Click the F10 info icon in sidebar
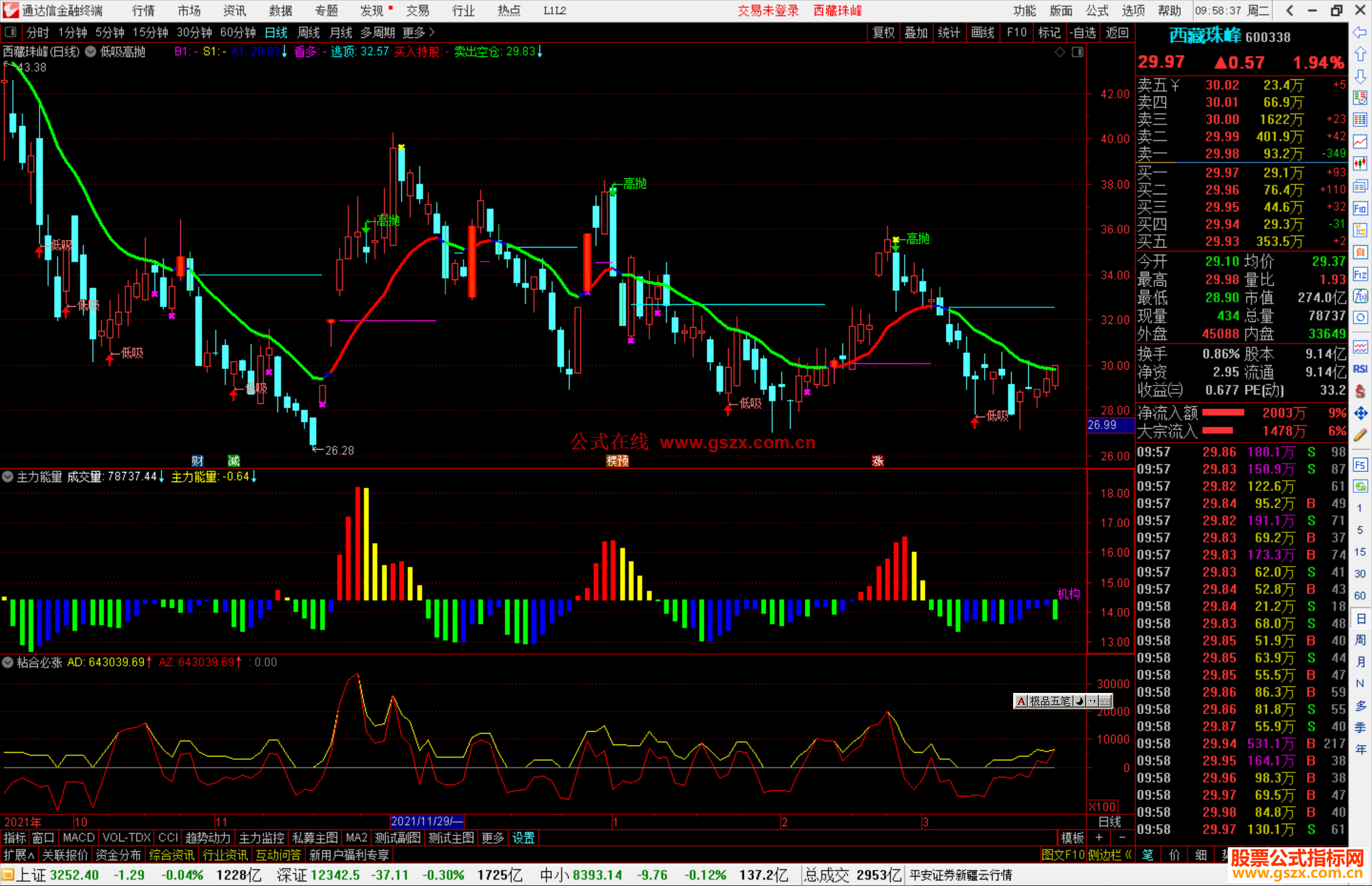 (1360, 208)
